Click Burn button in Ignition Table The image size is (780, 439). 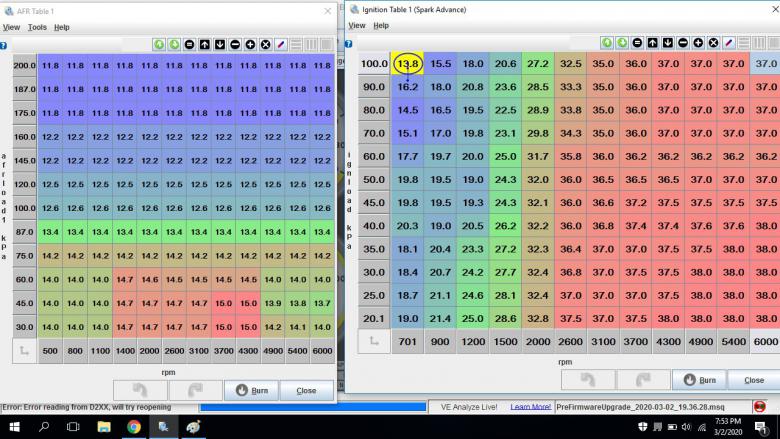pyautogui.click(x=701, y=380)
